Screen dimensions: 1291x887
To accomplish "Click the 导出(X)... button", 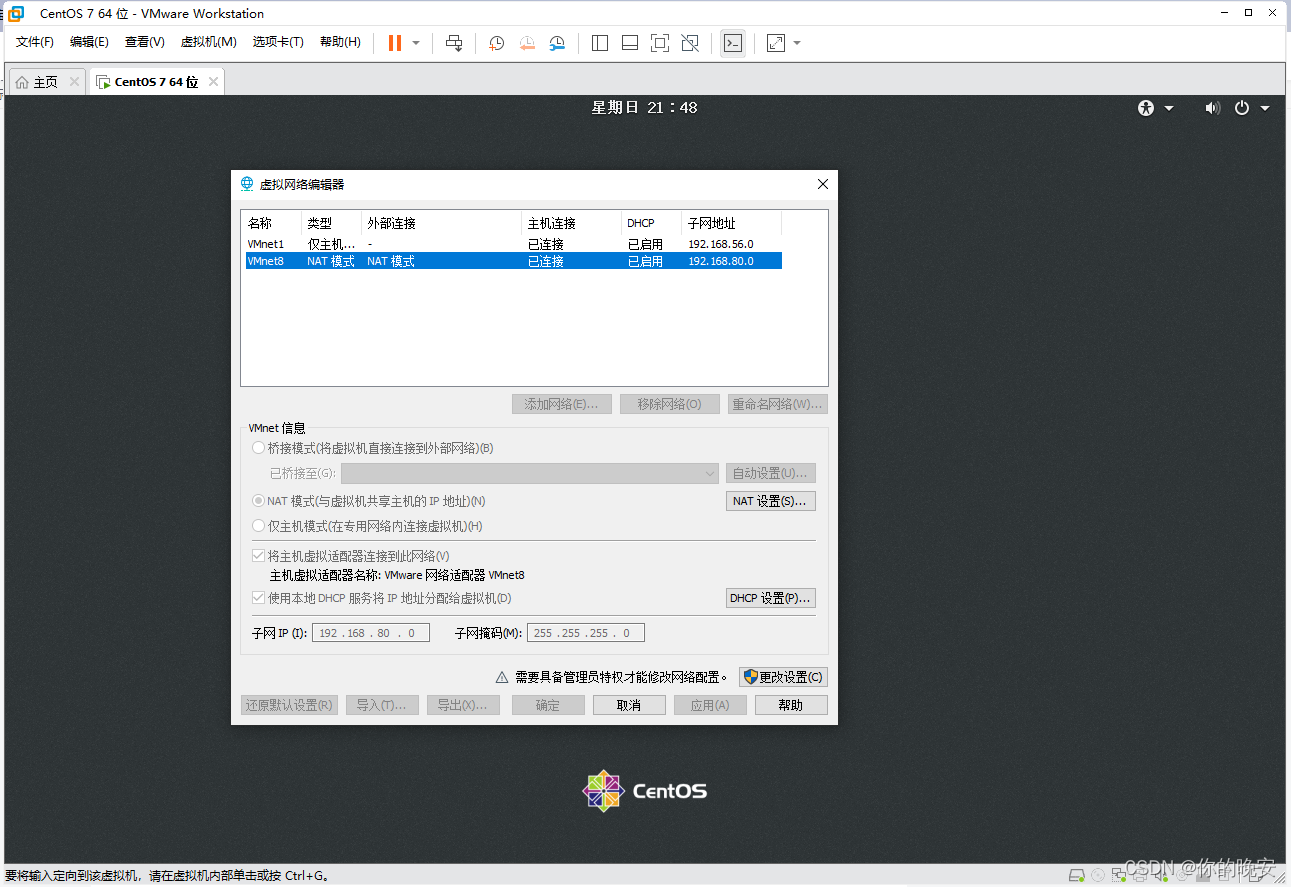I will [x=463, y=705].
